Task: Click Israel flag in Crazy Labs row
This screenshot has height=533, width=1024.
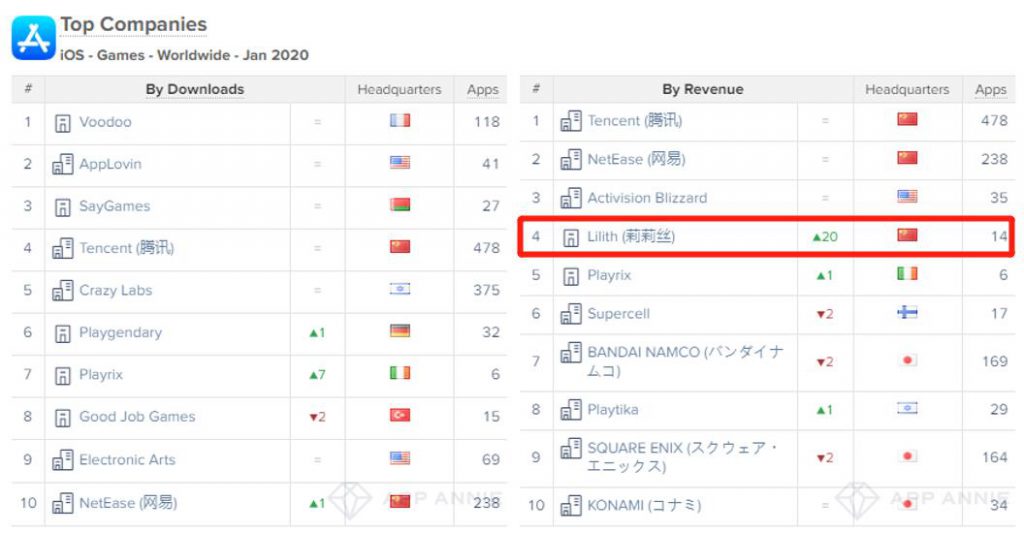Action: [400, 289]
